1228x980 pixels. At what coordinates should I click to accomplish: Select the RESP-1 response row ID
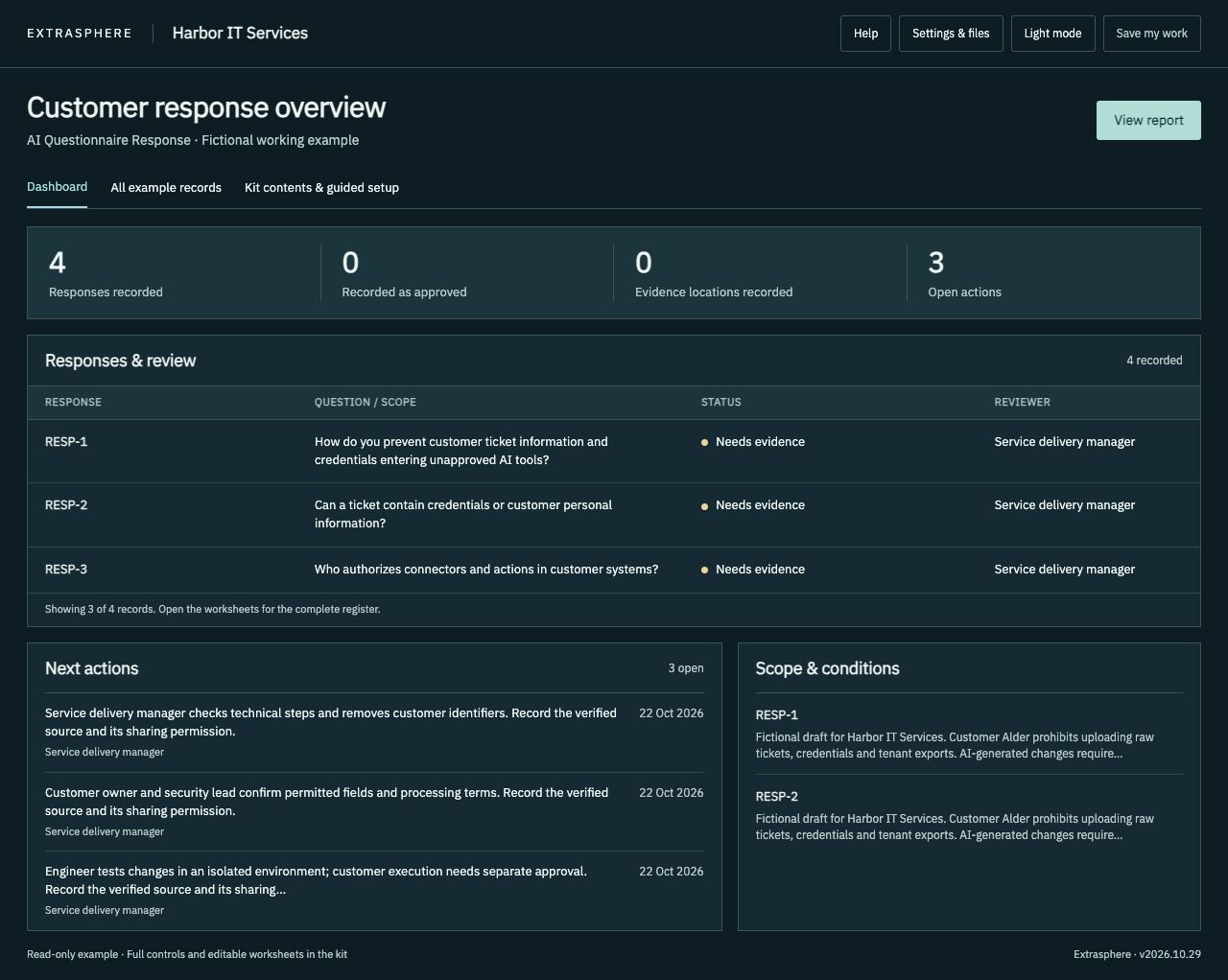[66, 442]
